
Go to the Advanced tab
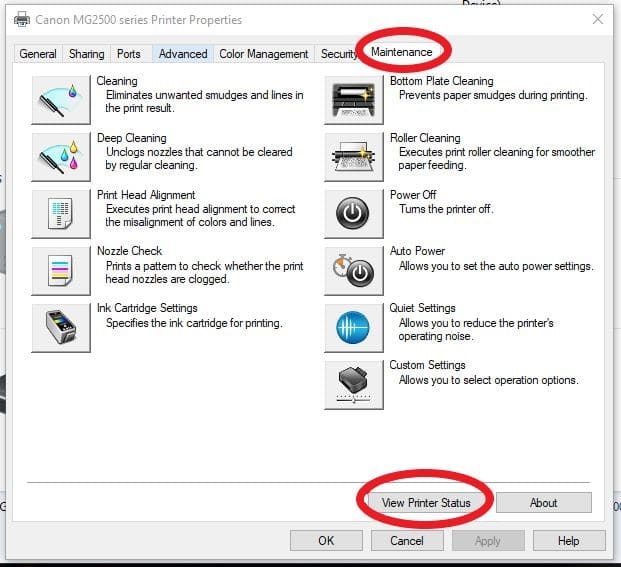click(x=183, y=54)
